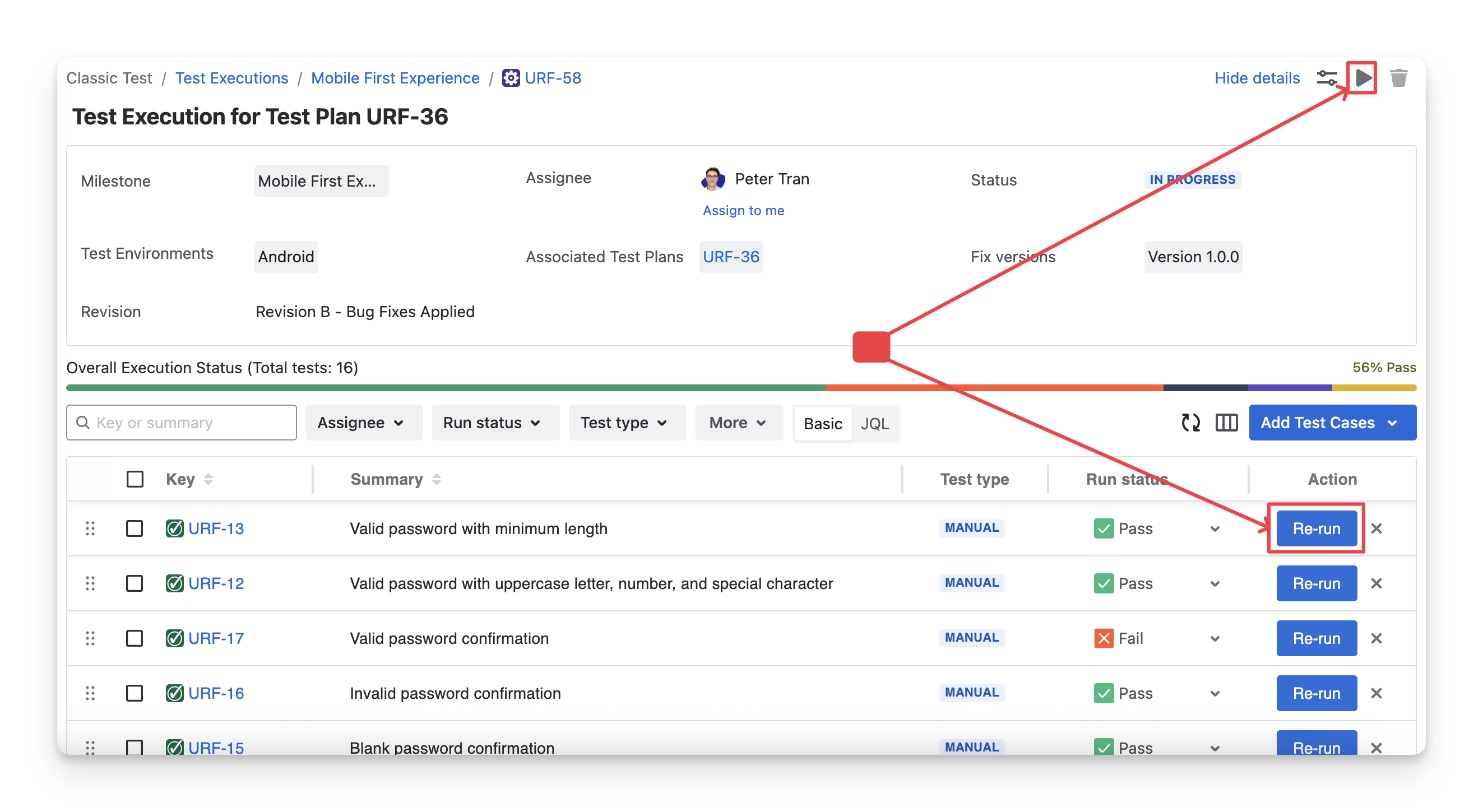Click the sort icon next to Key

(208, 479)
